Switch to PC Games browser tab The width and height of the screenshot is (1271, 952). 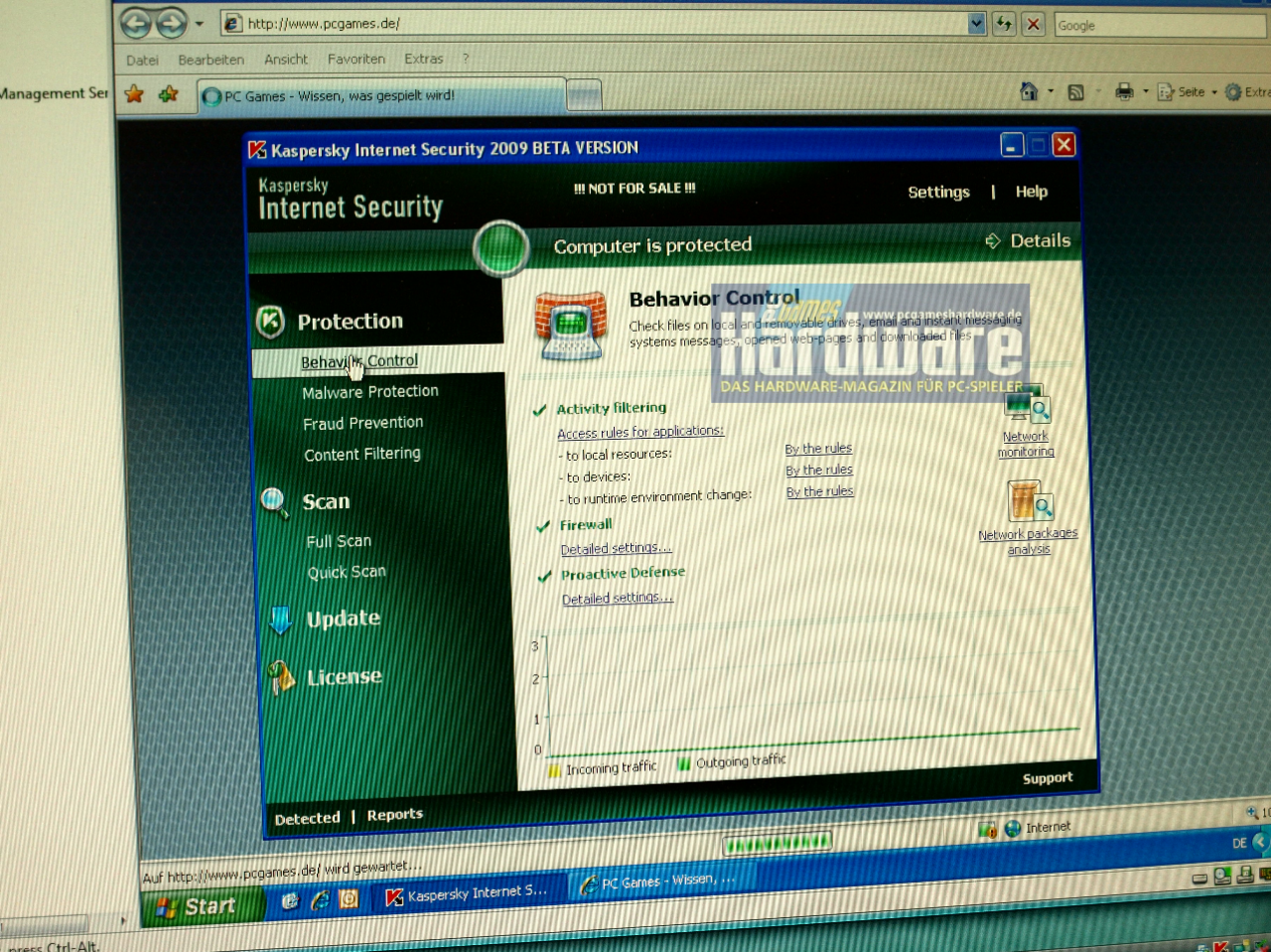[x=381, y=96]
